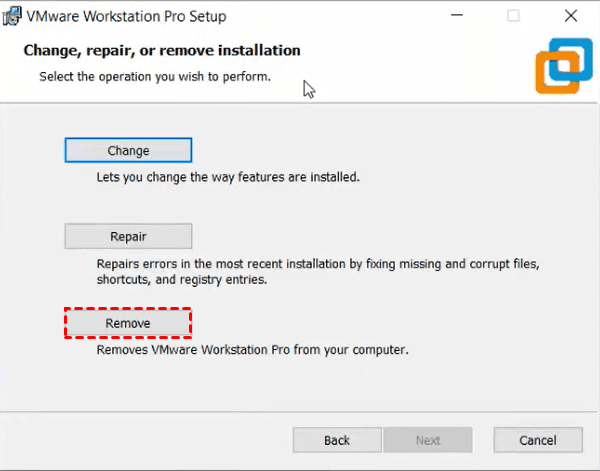Screen dimensions: 600x471
Task: Click the Change button
Action: (128, 151)
